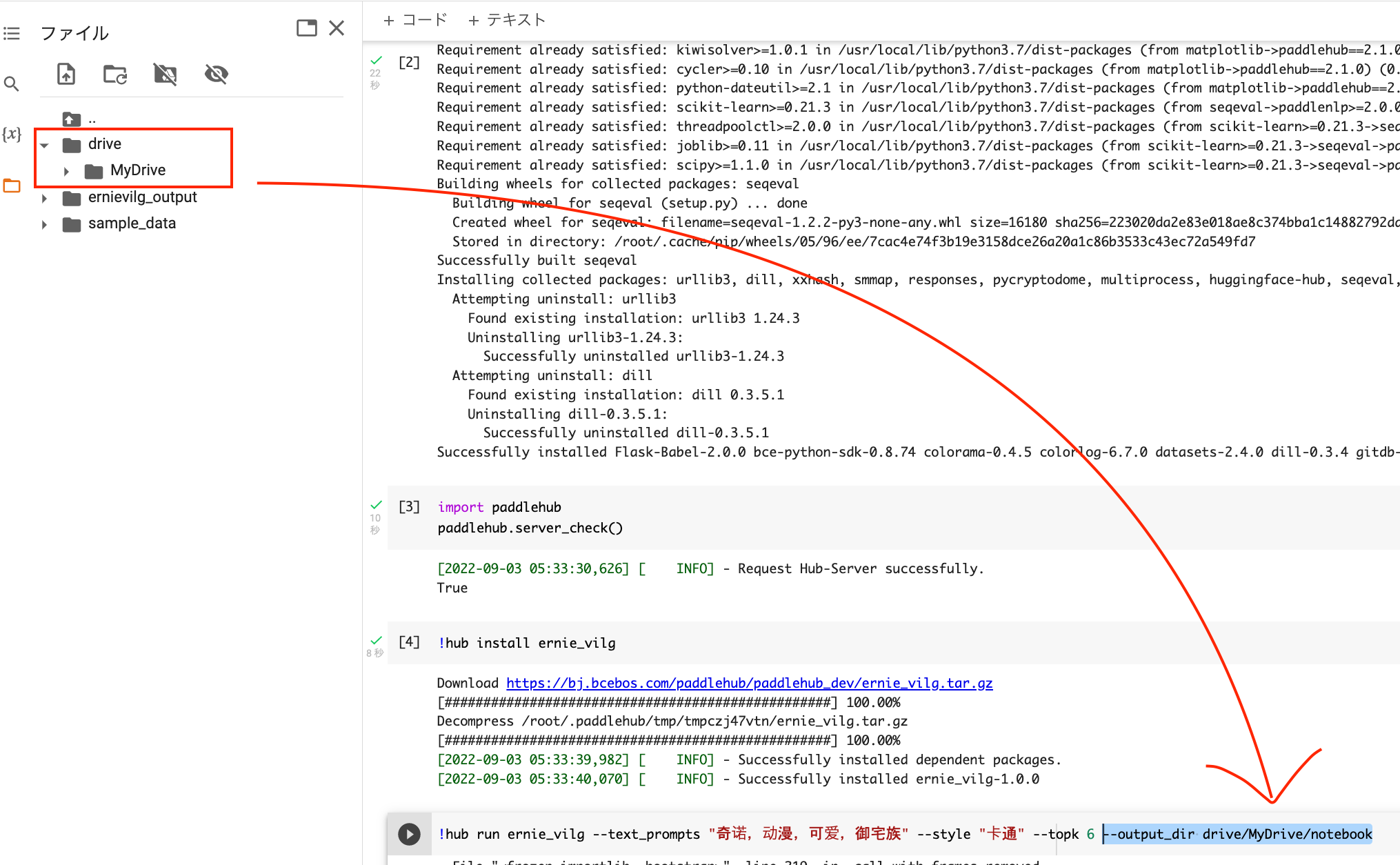Image resolution: width=1400 pixels, height=865 pixels.
Task: Expand the ernievilg_output folder arrow
Action: coord(45,198)
